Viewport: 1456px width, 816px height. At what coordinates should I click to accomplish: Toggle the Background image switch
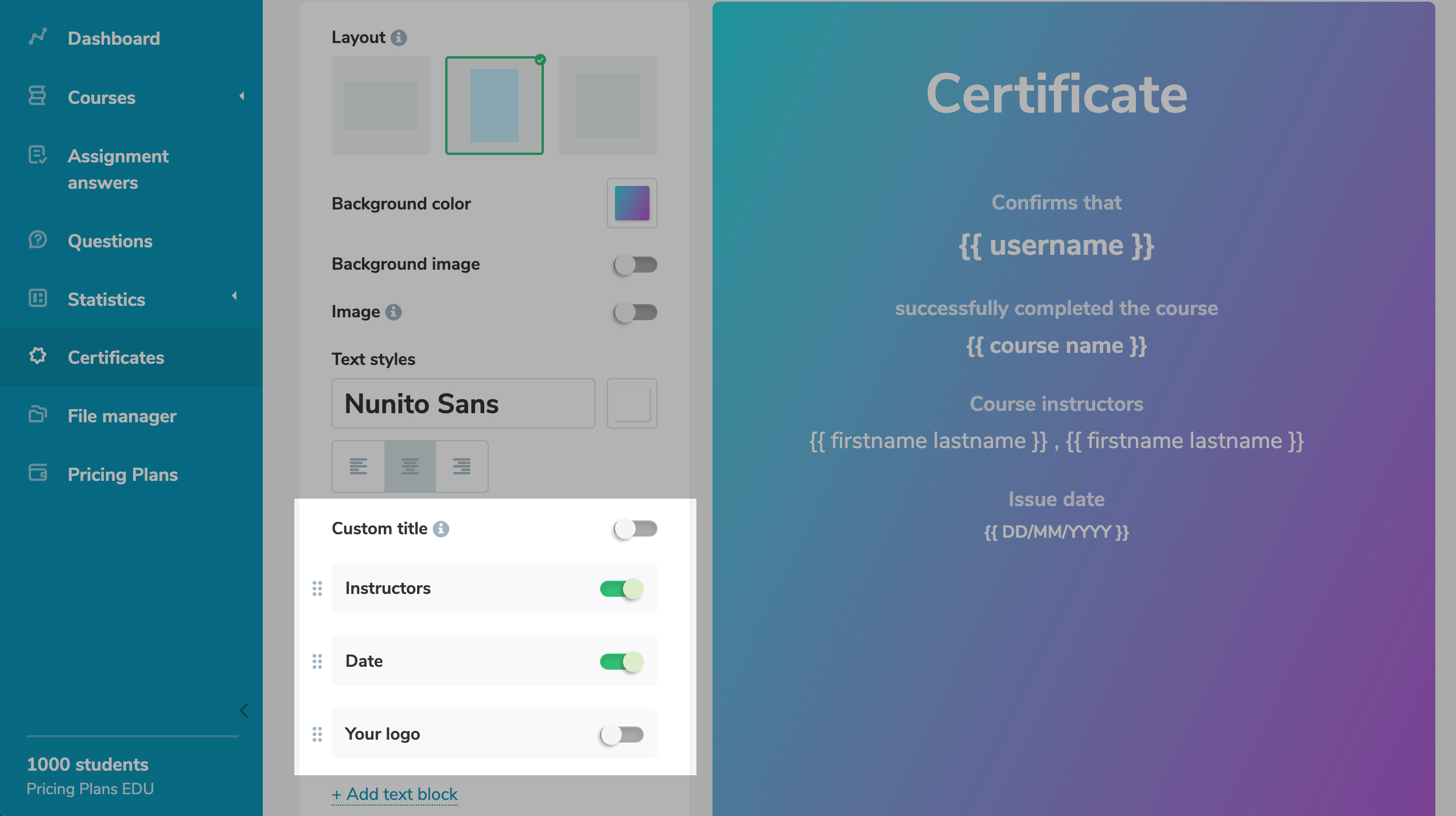pyautogui.click(x=634, y=265)
